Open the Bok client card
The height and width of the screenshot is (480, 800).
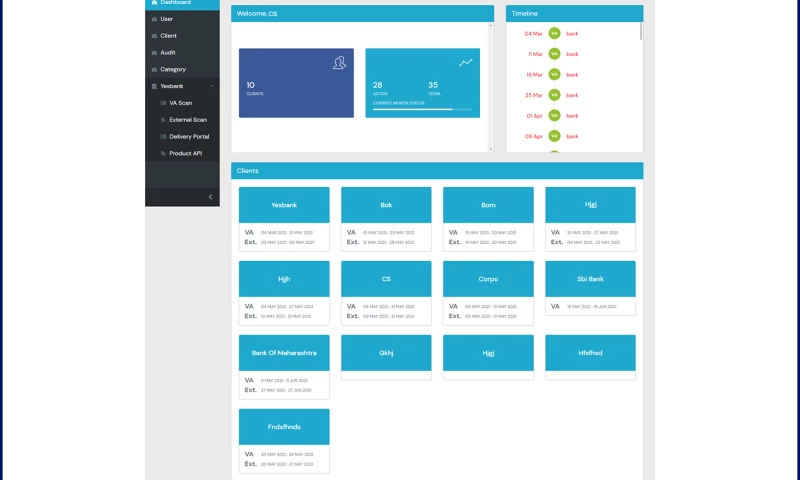(386, 219)
